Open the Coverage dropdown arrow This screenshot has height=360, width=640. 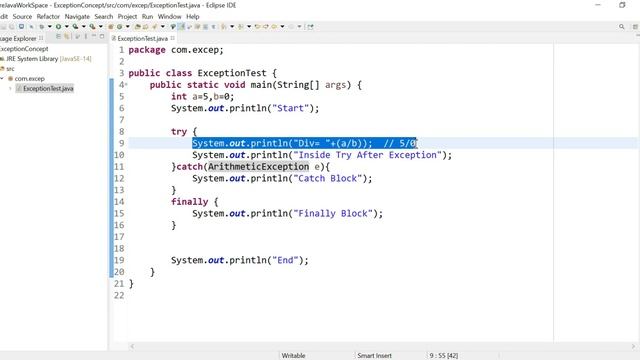[84, 27]
